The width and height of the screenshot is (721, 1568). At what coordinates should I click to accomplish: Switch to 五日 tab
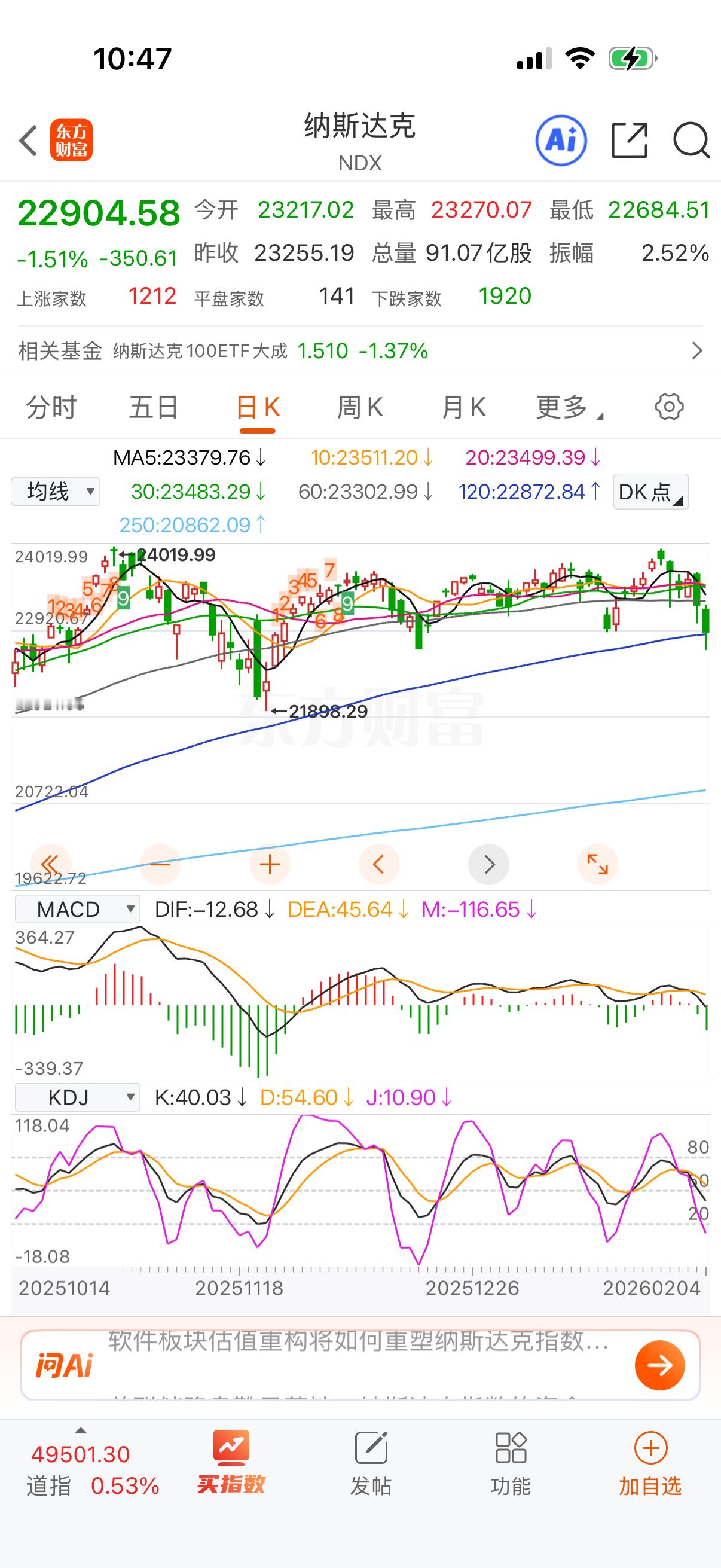click(153, 407)
